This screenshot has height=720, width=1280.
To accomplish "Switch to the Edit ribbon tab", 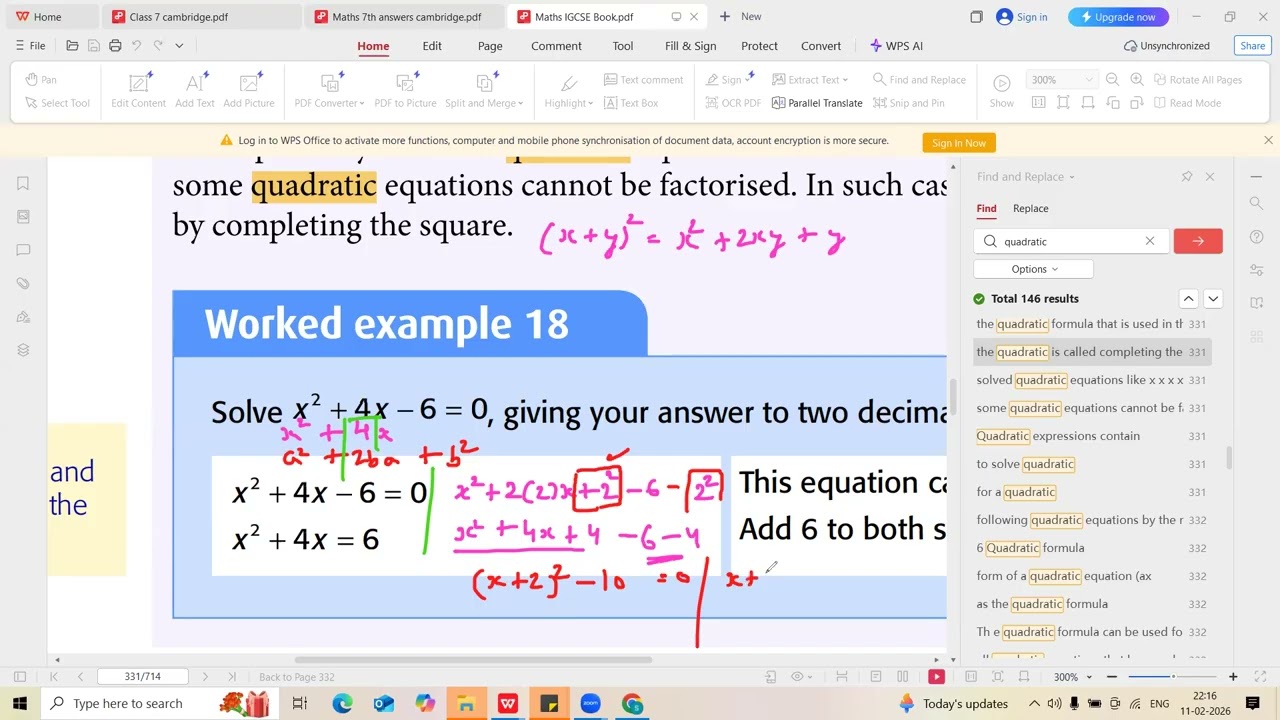I will point(432,46).
